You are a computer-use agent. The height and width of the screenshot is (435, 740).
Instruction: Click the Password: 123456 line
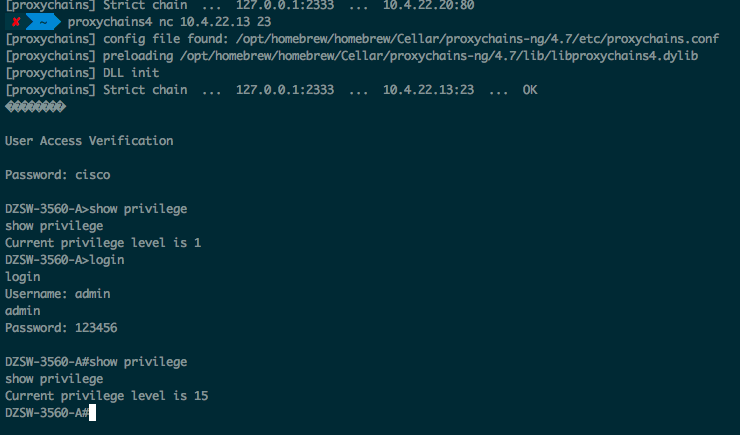61,327
